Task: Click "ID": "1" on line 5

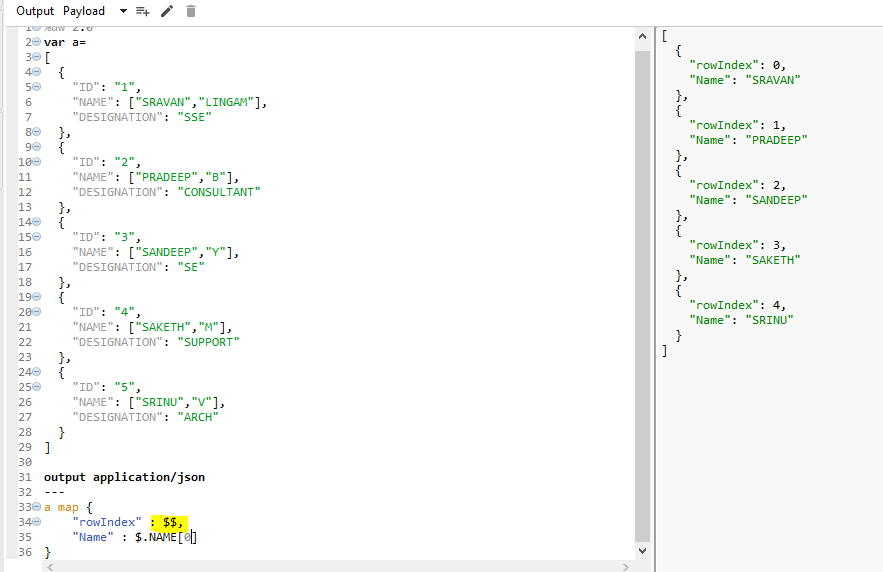Action: coord(106,87)
